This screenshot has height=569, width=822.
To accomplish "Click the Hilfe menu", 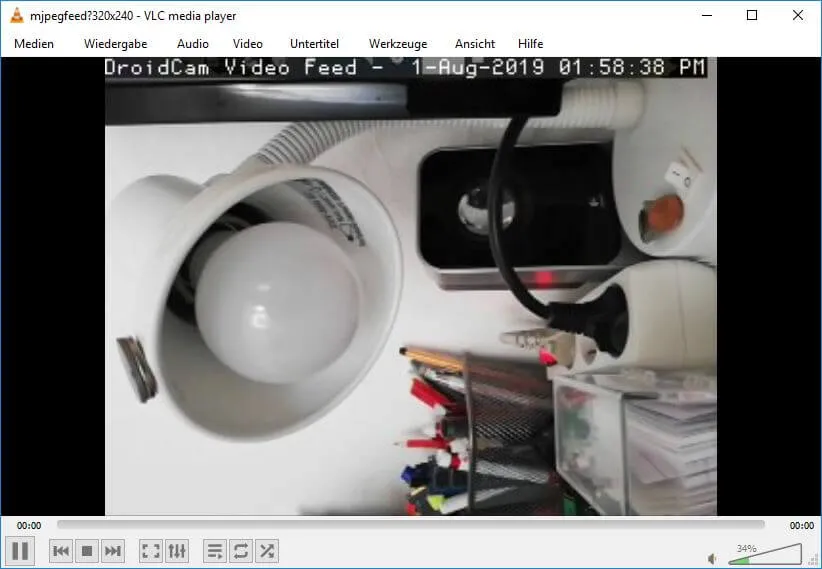I will click(x=531, y=44).
